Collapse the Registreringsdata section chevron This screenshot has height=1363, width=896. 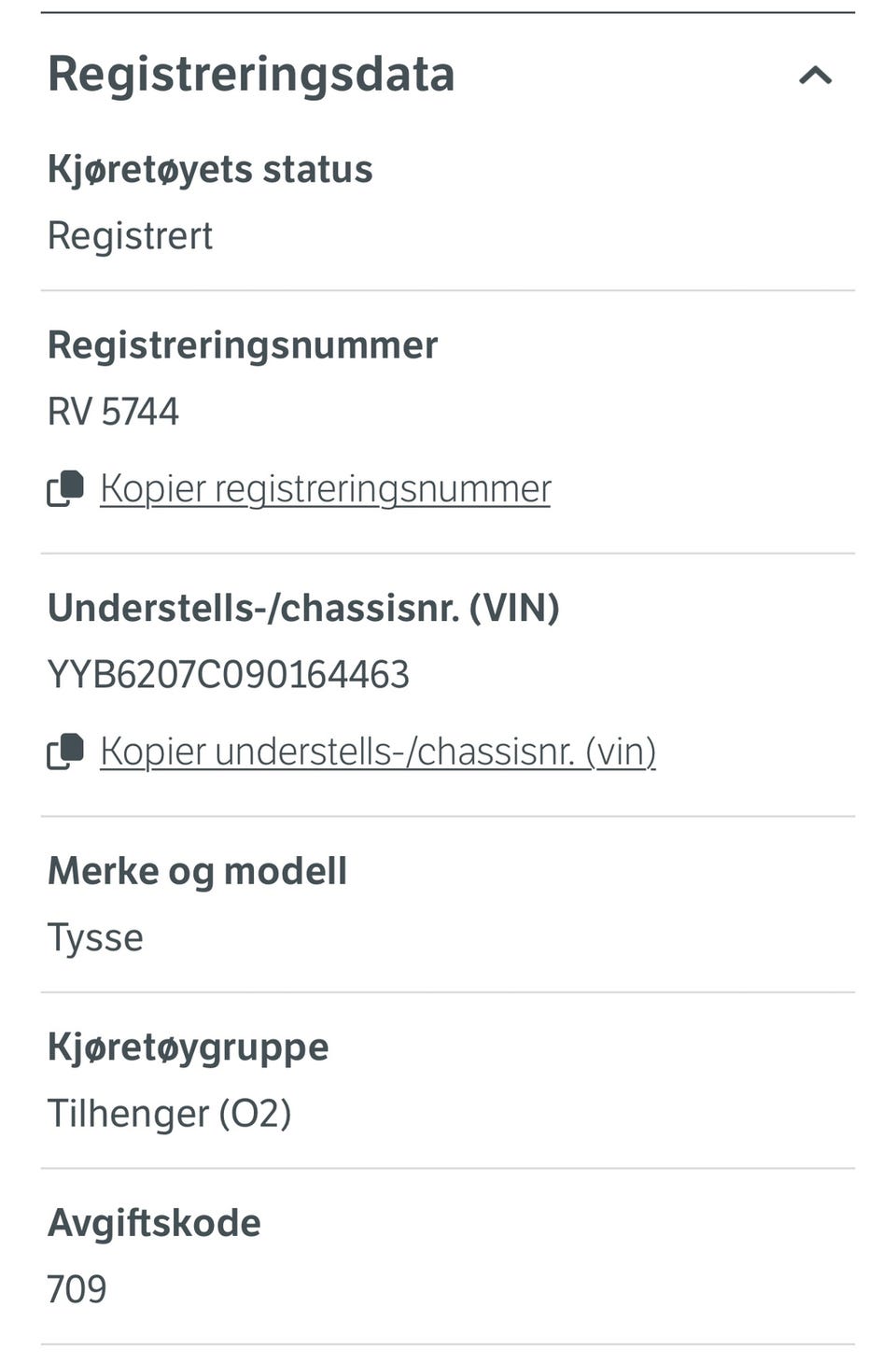coord(815,76)
